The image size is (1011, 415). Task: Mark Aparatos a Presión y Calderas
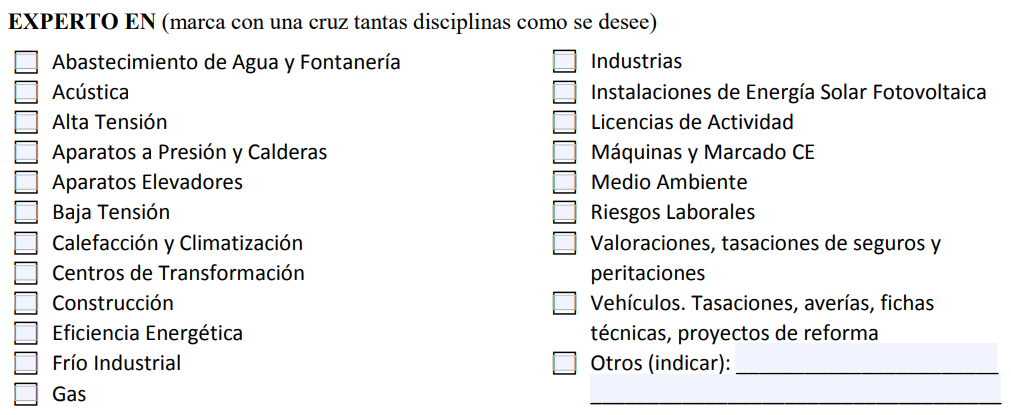click(x=26, y=152)
